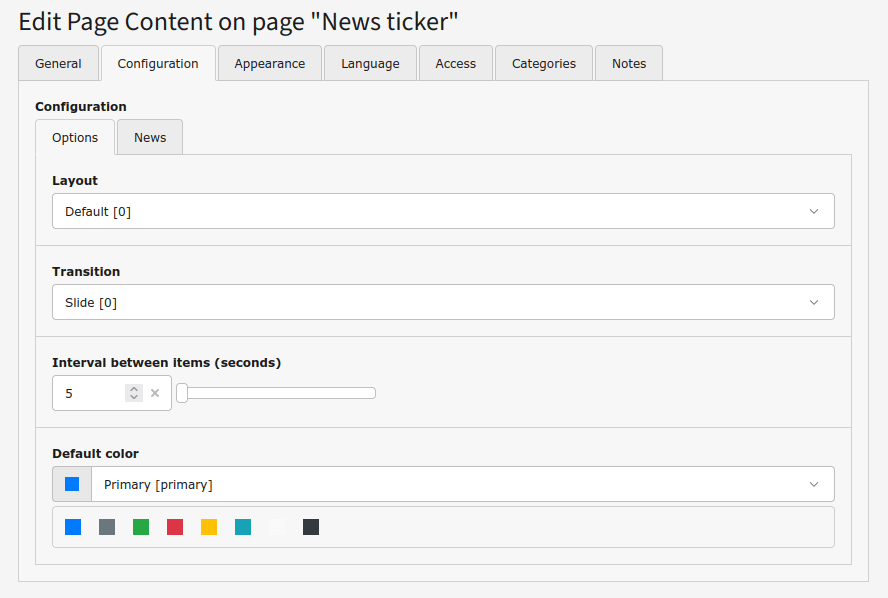888x598 pixels.
Task: Go to the Categories tab
Action: [x=543, y=63]
